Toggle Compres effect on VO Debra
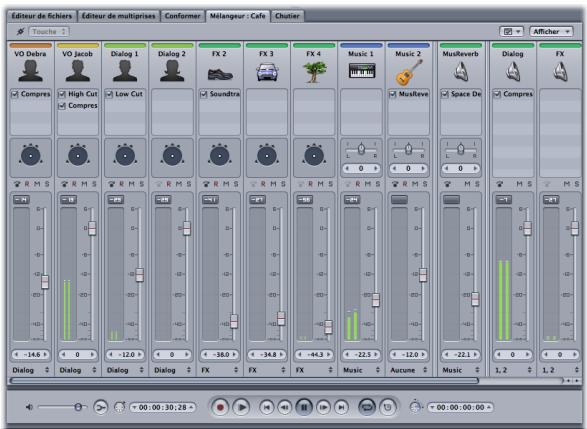Image resolution: width=587 pixels, height=429 pixels. (x=15, y=94)
